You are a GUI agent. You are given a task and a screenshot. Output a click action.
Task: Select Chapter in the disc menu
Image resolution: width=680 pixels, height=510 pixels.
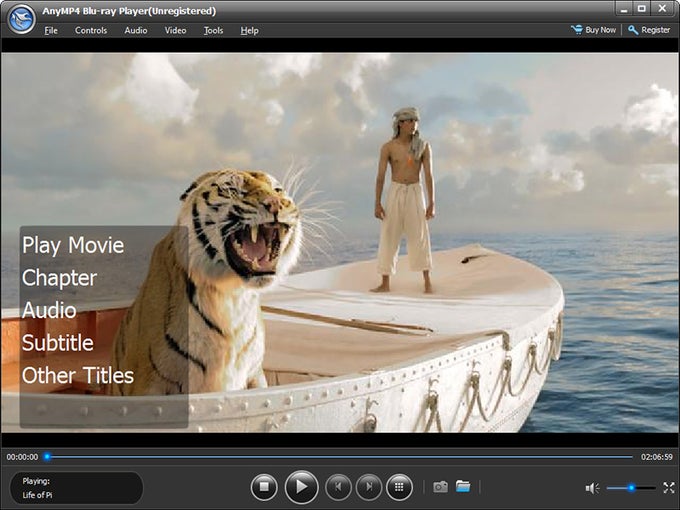(x=59, y=278)
